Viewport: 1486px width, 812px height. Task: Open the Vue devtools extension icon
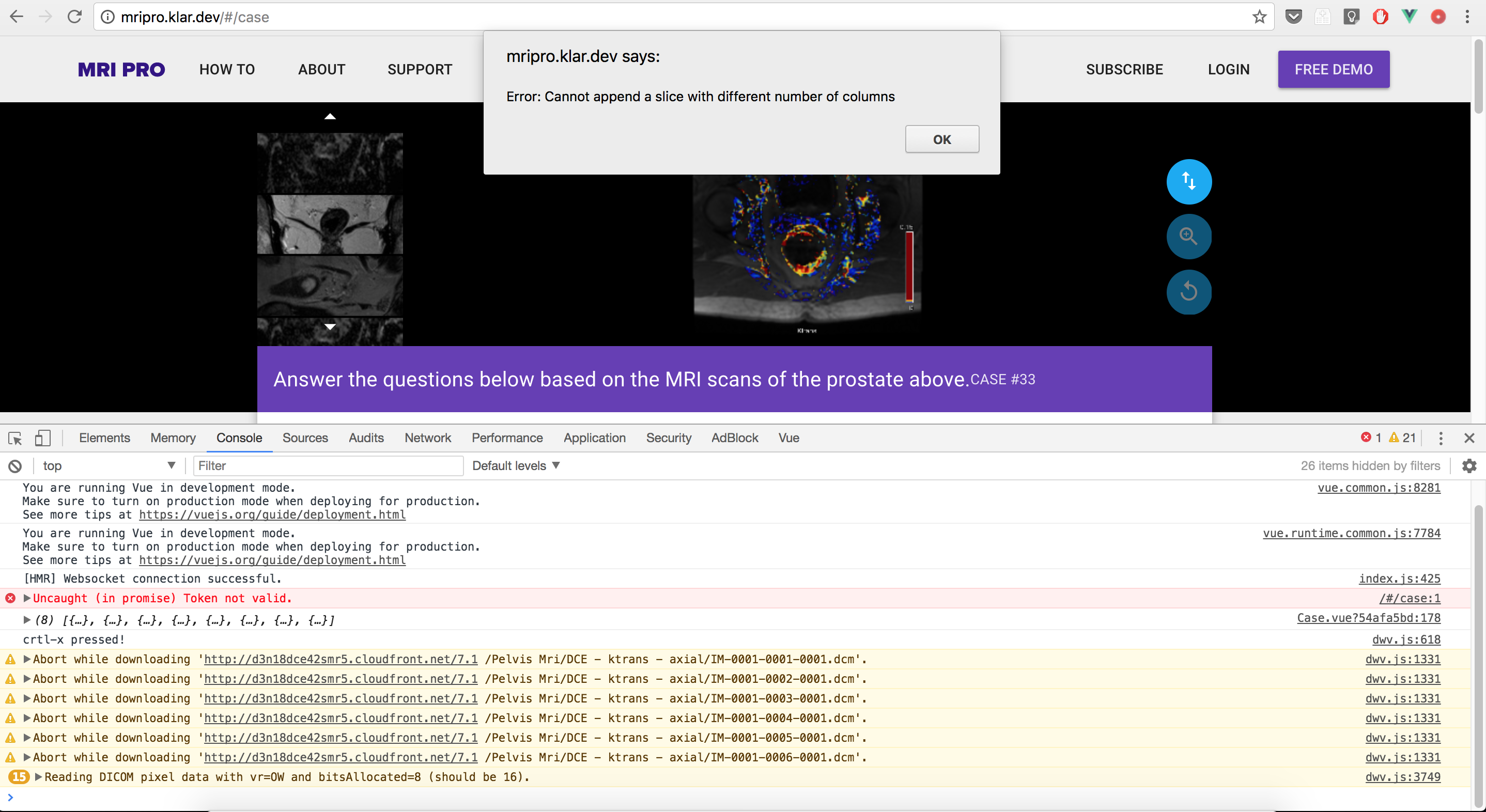point(1410,17)
